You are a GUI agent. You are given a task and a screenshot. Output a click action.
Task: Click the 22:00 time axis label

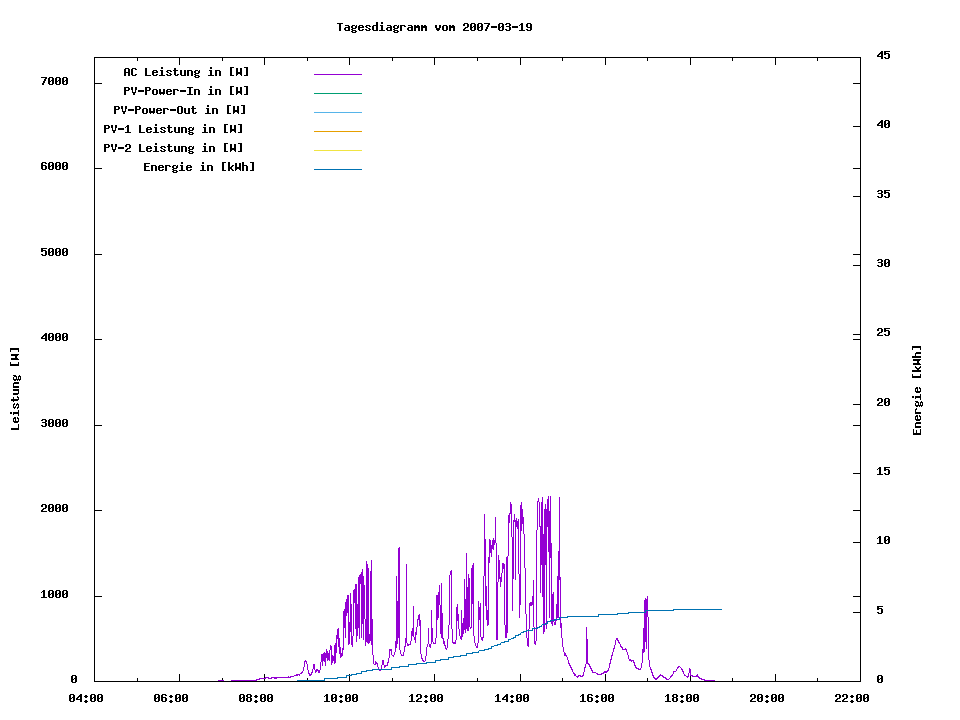[852, 698]
